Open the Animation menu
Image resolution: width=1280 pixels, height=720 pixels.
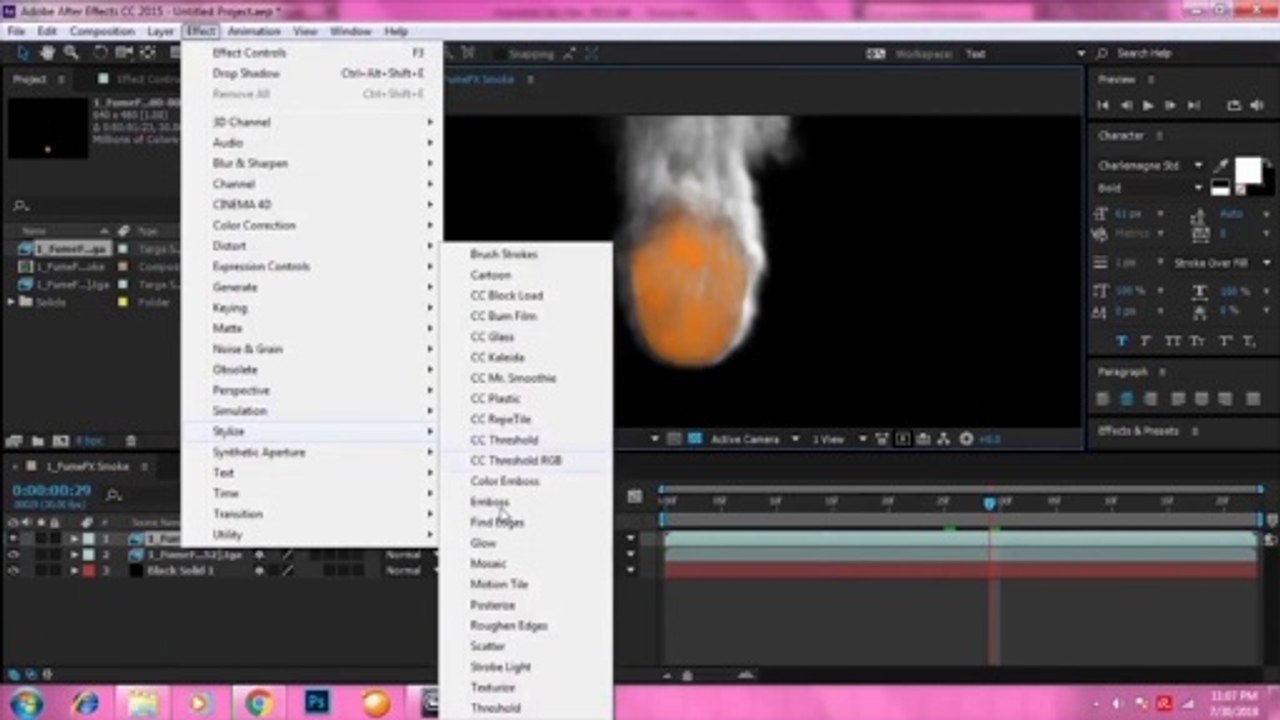click(x=254, y=31)
